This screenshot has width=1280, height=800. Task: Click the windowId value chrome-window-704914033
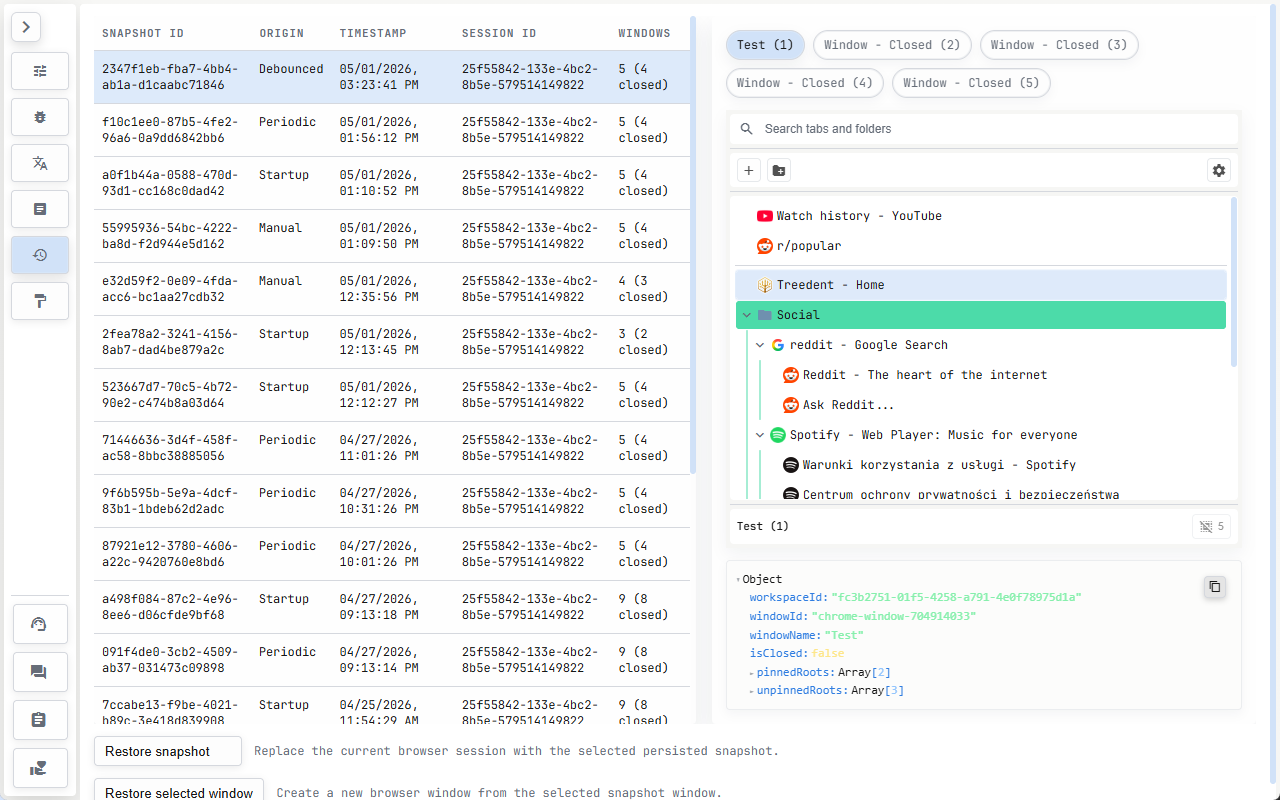894,616
